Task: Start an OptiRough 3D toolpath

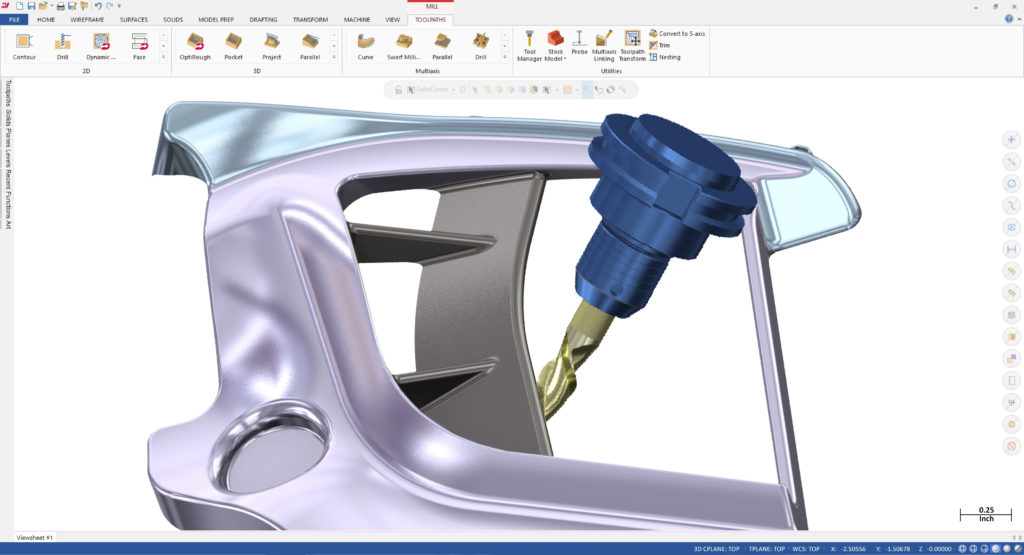Action: (x=195, y=46)
